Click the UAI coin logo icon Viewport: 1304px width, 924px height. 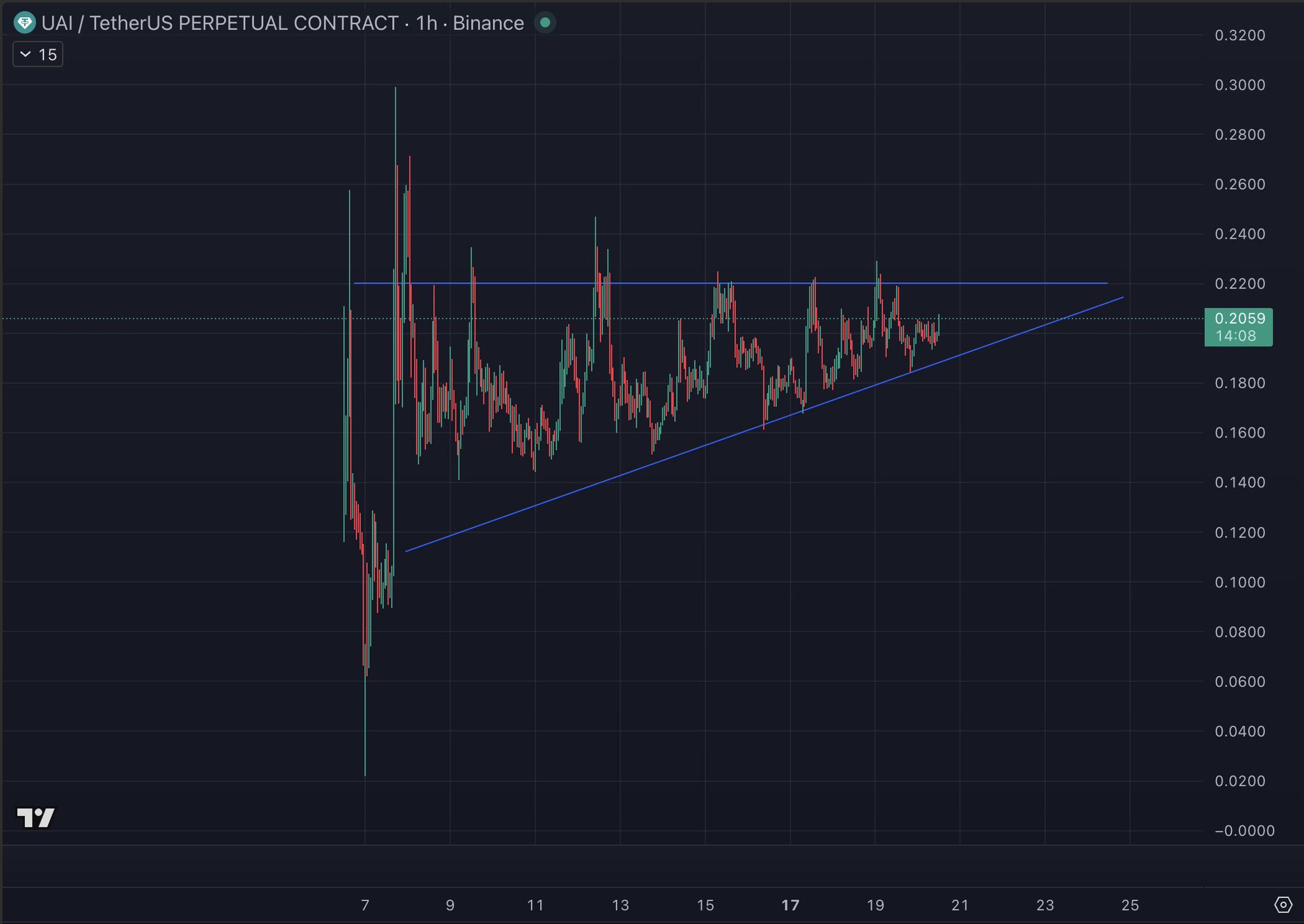click(24, 24)
